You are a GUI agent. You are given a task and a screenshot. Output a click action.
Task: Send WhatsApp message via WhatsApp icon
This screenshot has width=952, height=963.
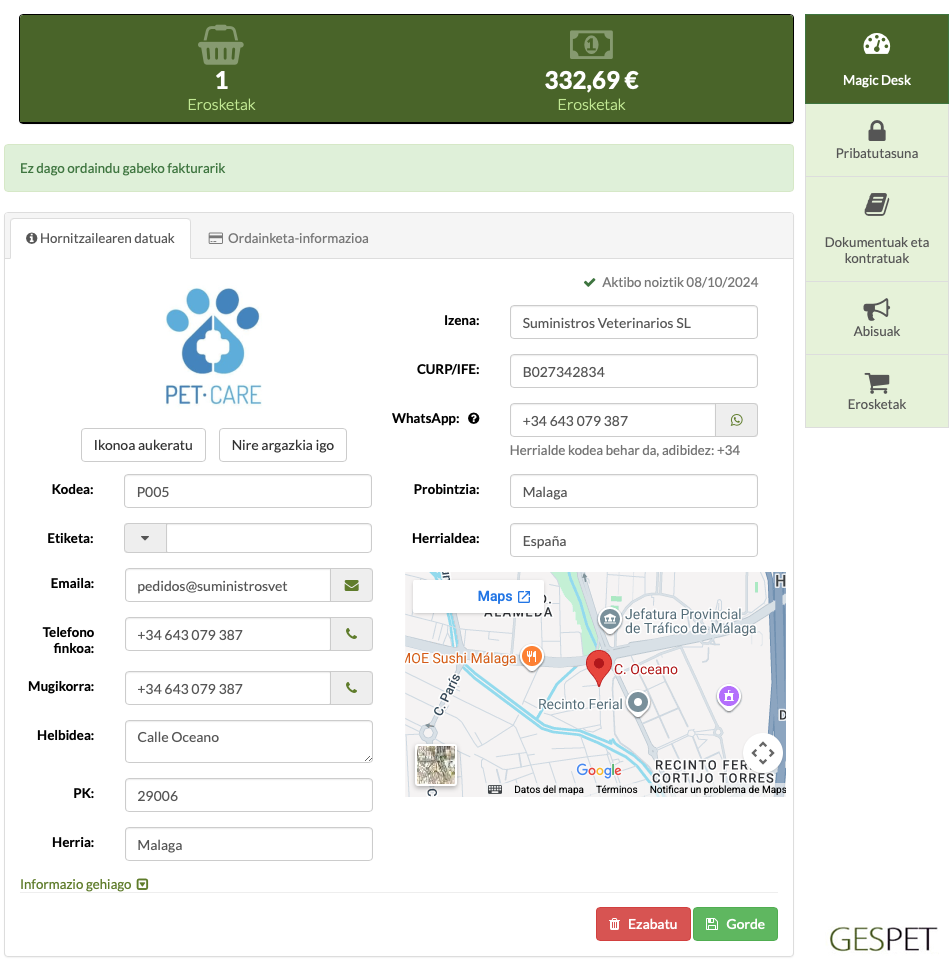pos(736,420)
